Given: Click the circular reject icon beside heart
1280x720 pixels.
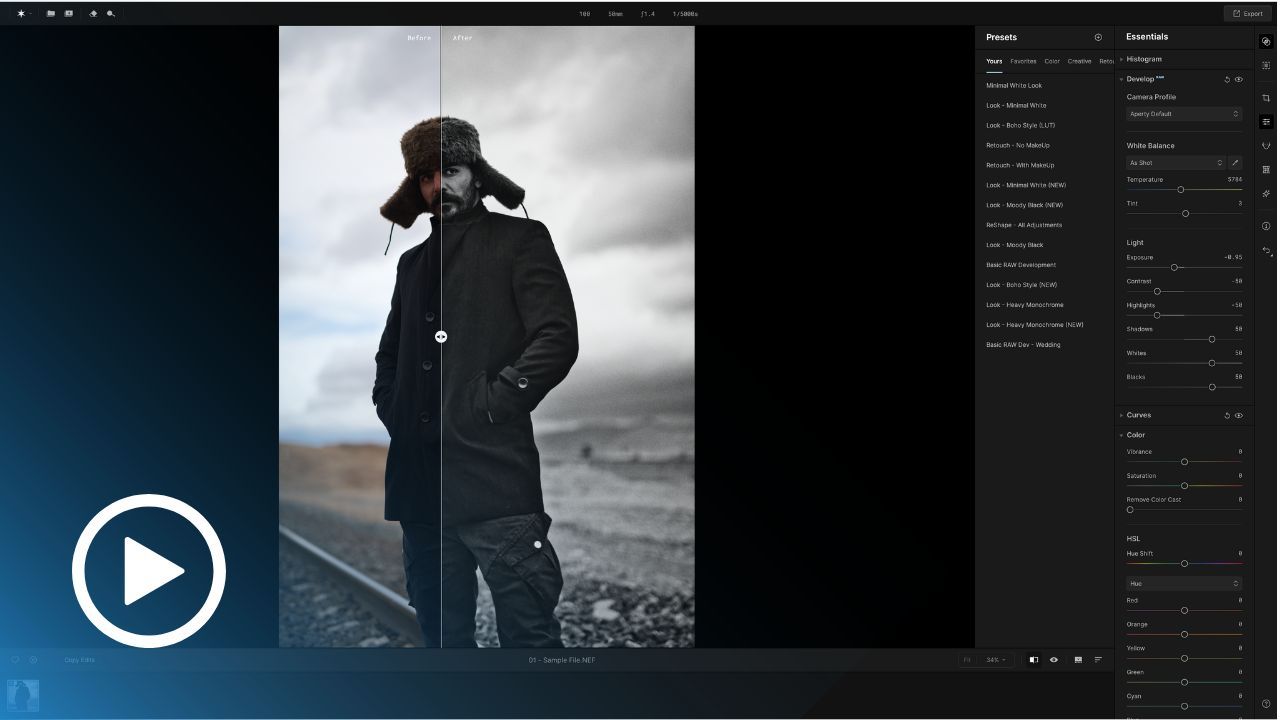Looking at the screenshot, I should (33, 660).
